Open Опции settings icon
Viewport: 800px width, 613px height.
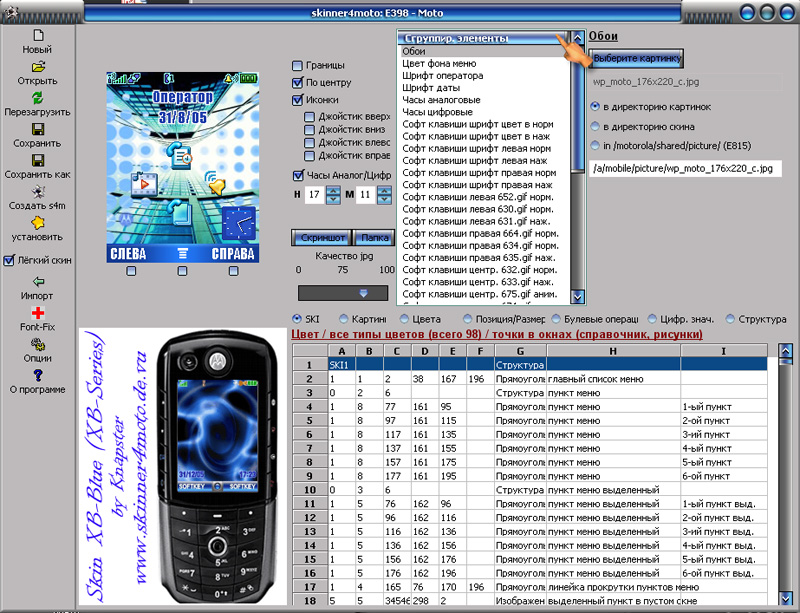tap(38, 344)
